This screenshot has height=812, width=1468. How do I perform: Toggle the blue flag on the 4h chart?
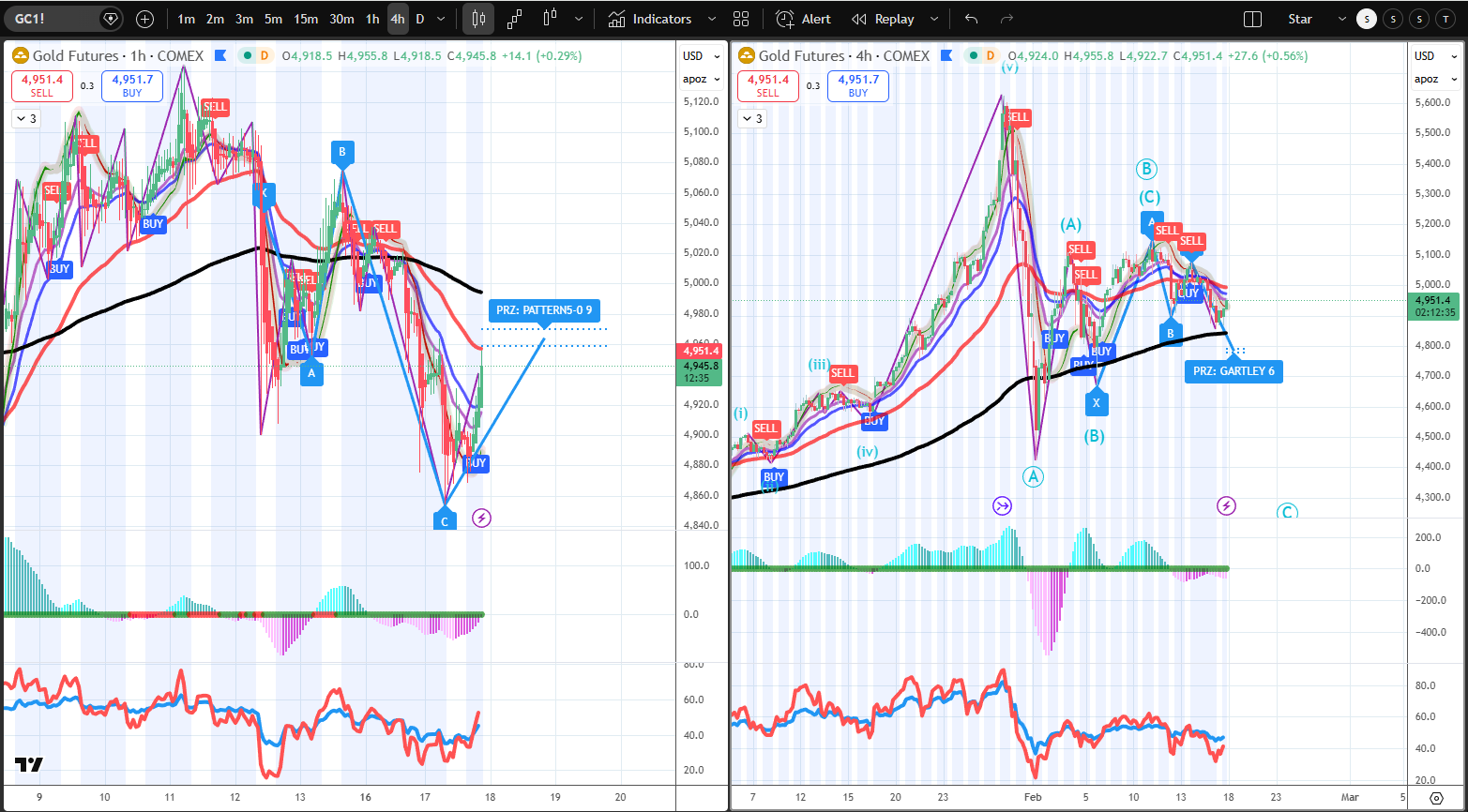point(947,55)
